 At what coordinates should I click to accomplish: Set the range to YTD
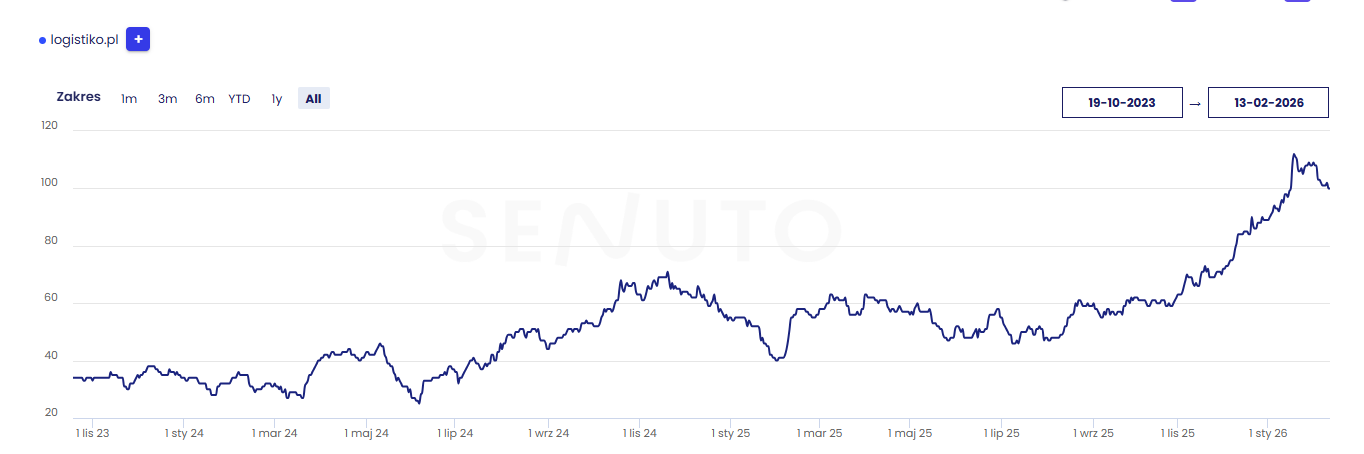239,98
